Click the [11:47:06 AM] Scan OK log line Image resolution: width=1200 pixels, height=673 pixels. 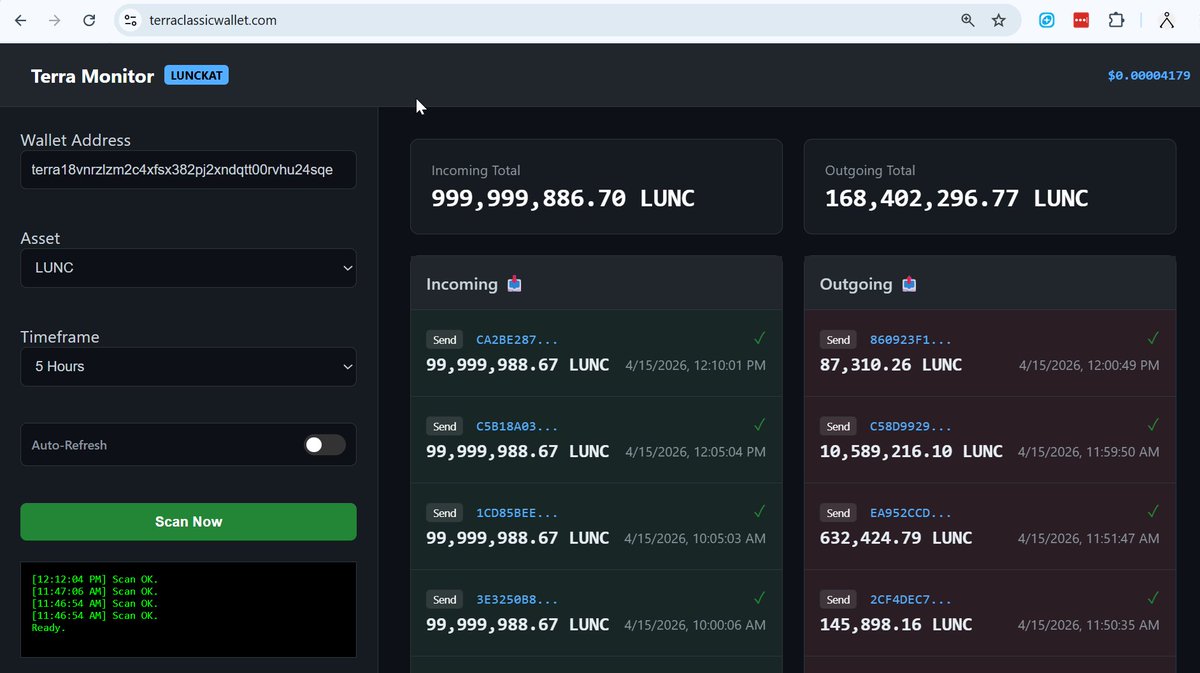[x=95, y=591]
